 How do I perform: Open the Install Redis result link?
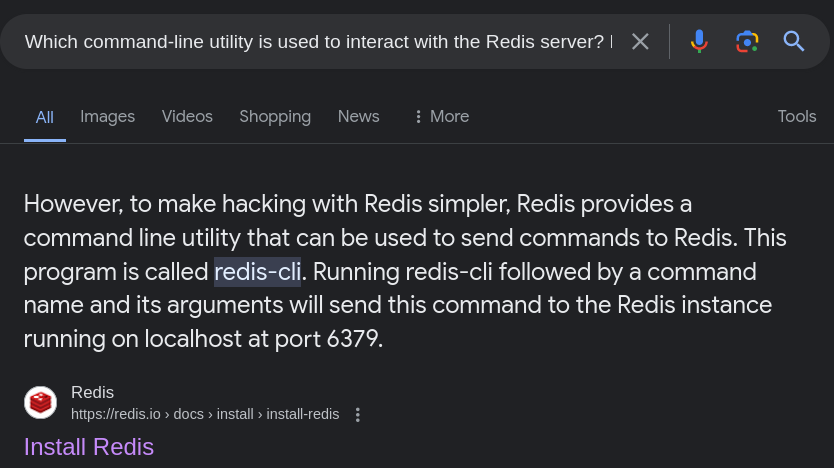tap(89, 446)
